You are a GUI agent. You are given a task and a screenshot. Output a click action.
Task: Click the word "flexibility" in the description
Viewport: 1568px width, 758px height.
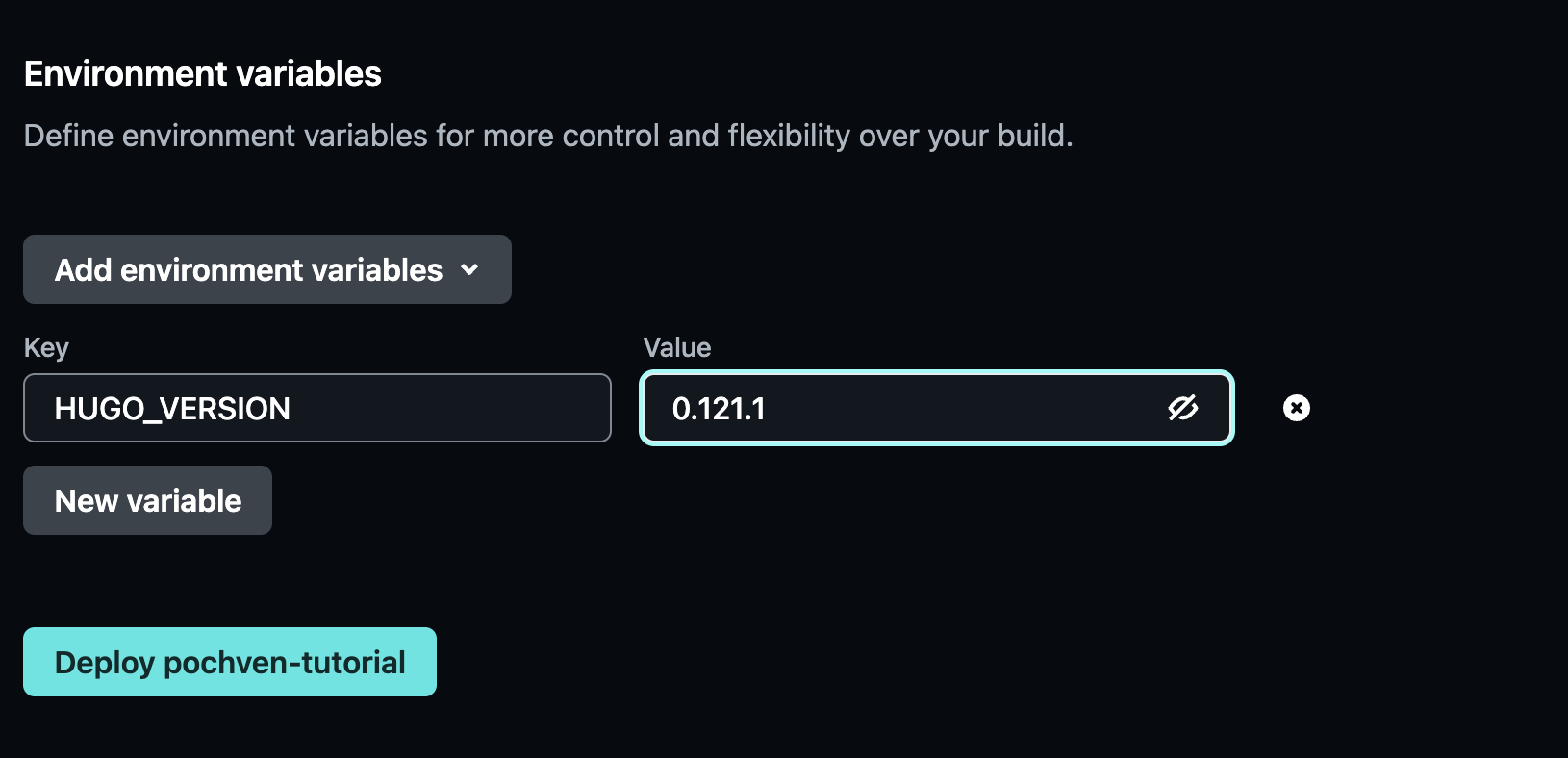point(789,136)
